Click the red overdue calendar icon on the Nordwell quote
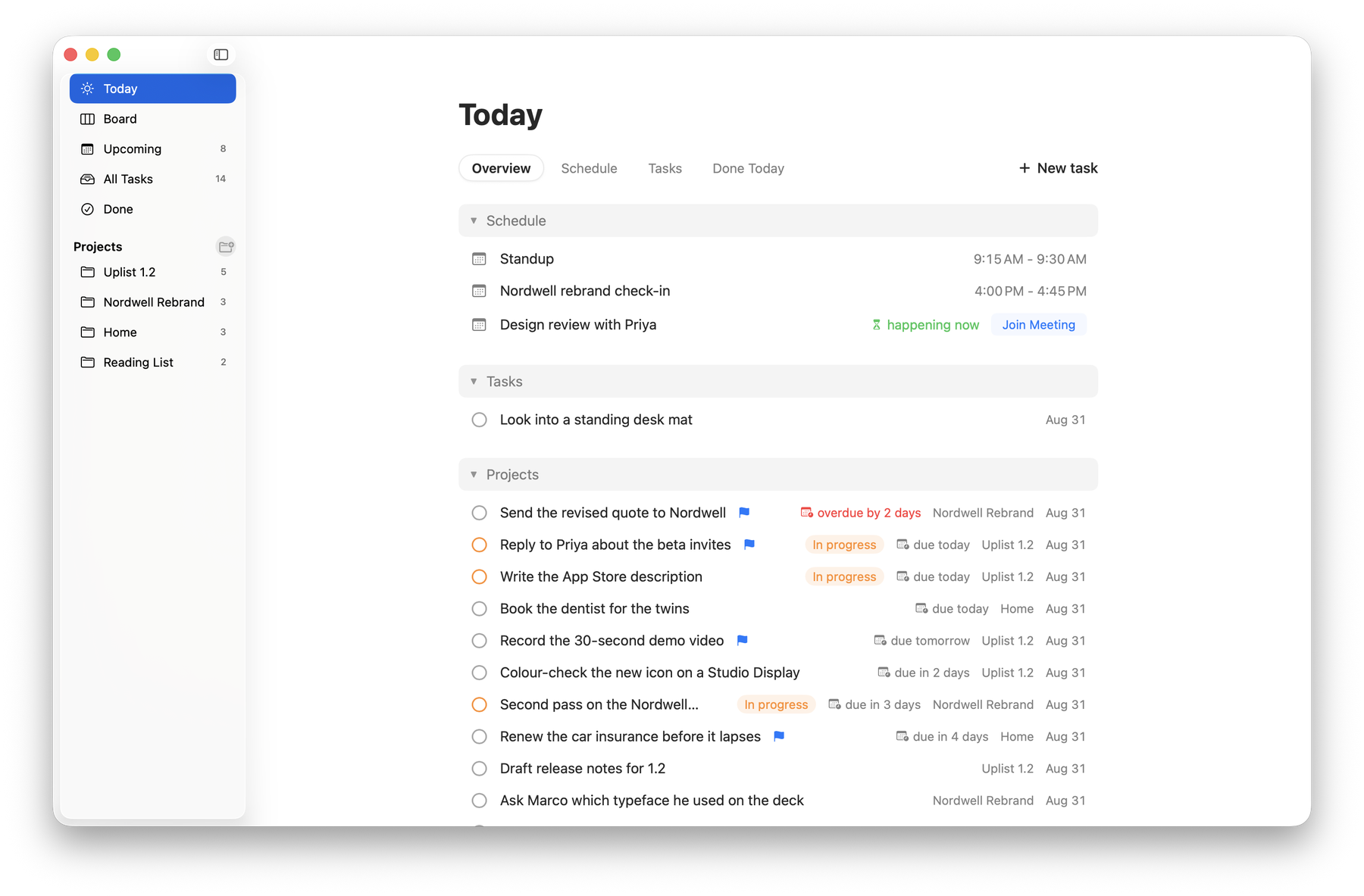Screen dimensions: 1364x896 pyautogui.click(x=807, y=513)
